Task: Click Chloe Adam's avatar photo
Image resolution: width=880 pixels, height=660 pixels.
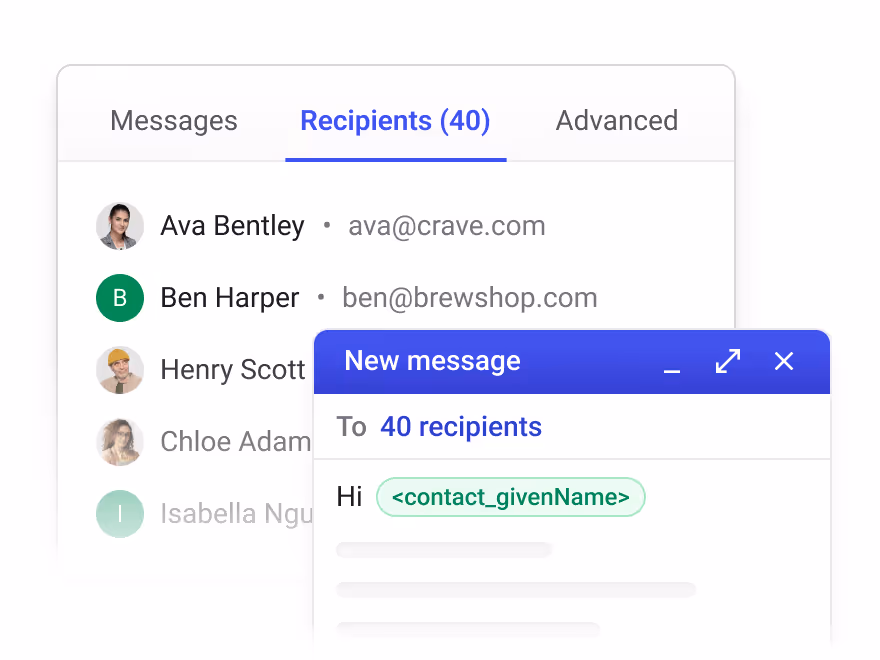Action: pos(120,441)
